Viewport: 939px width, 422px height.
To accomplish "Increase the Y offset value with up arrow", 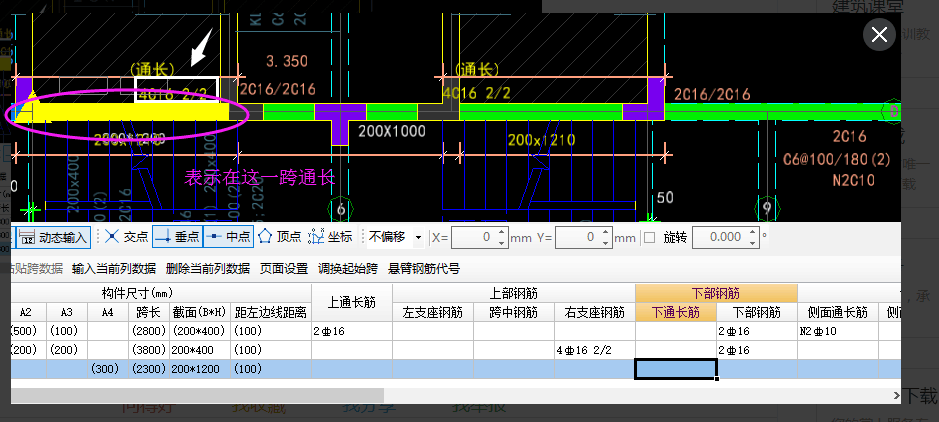I will point(607,232).
